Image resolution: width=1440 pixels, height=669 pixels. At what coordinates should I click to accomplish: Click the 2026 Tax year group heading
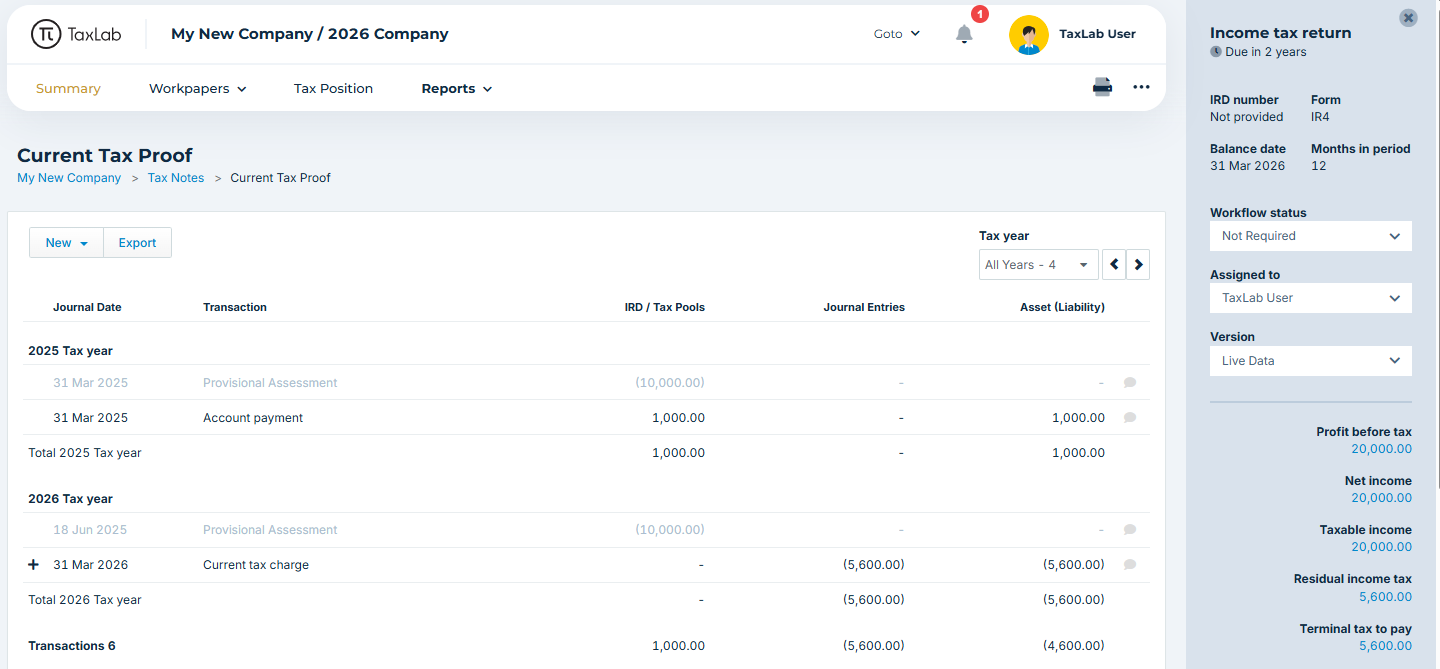coord(70,499)
